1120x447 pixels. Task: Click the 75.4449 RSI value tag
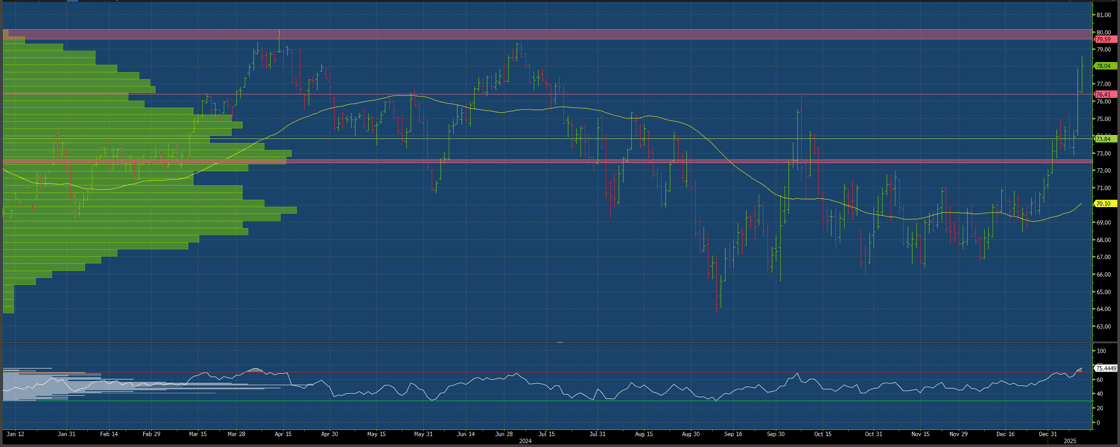pos(1104,368)
